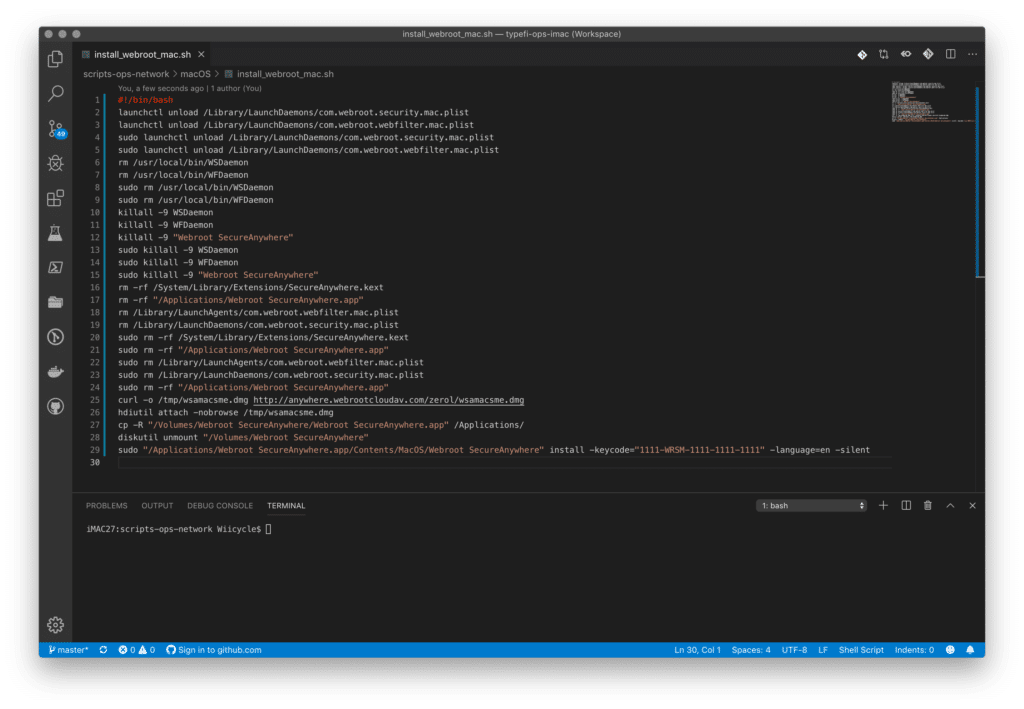Screen dimensions: 1024x709
Task: Click 'diskutil unmount' on line 28
Action: pyautogui.click(x=158, y=437)
